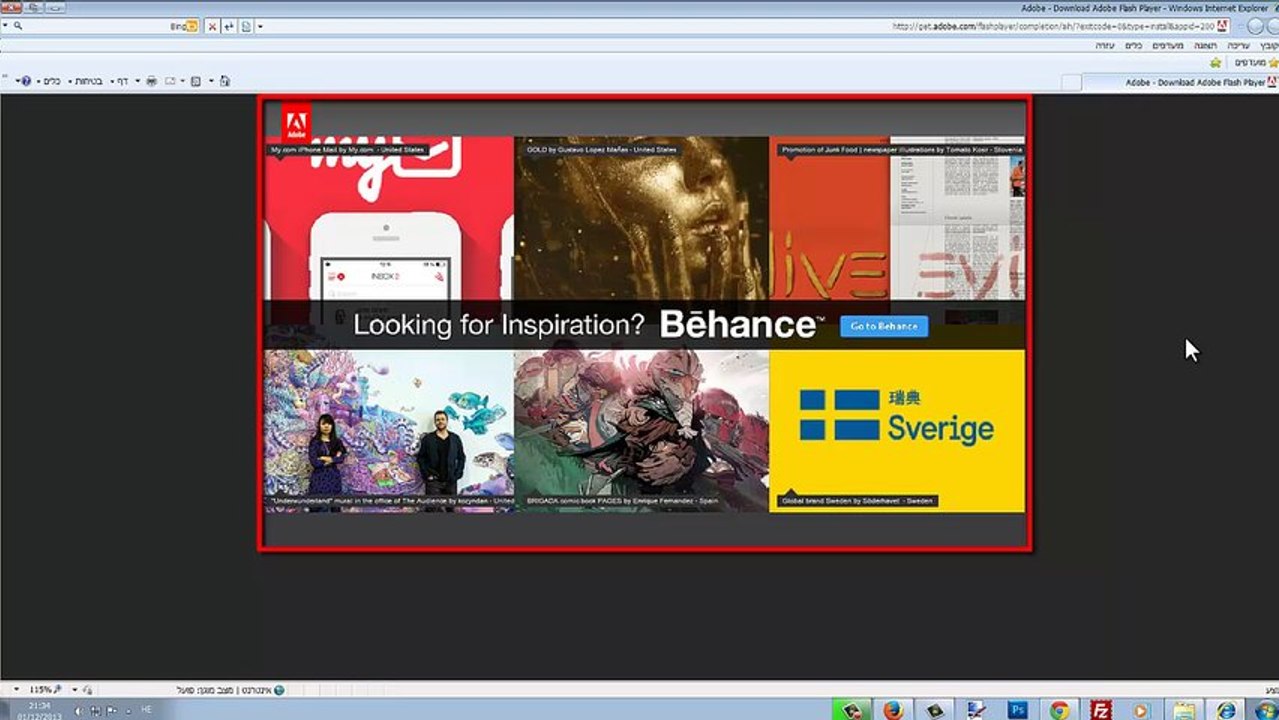
Task: Open the תצוגה (View) menu
Action: 1206,46
